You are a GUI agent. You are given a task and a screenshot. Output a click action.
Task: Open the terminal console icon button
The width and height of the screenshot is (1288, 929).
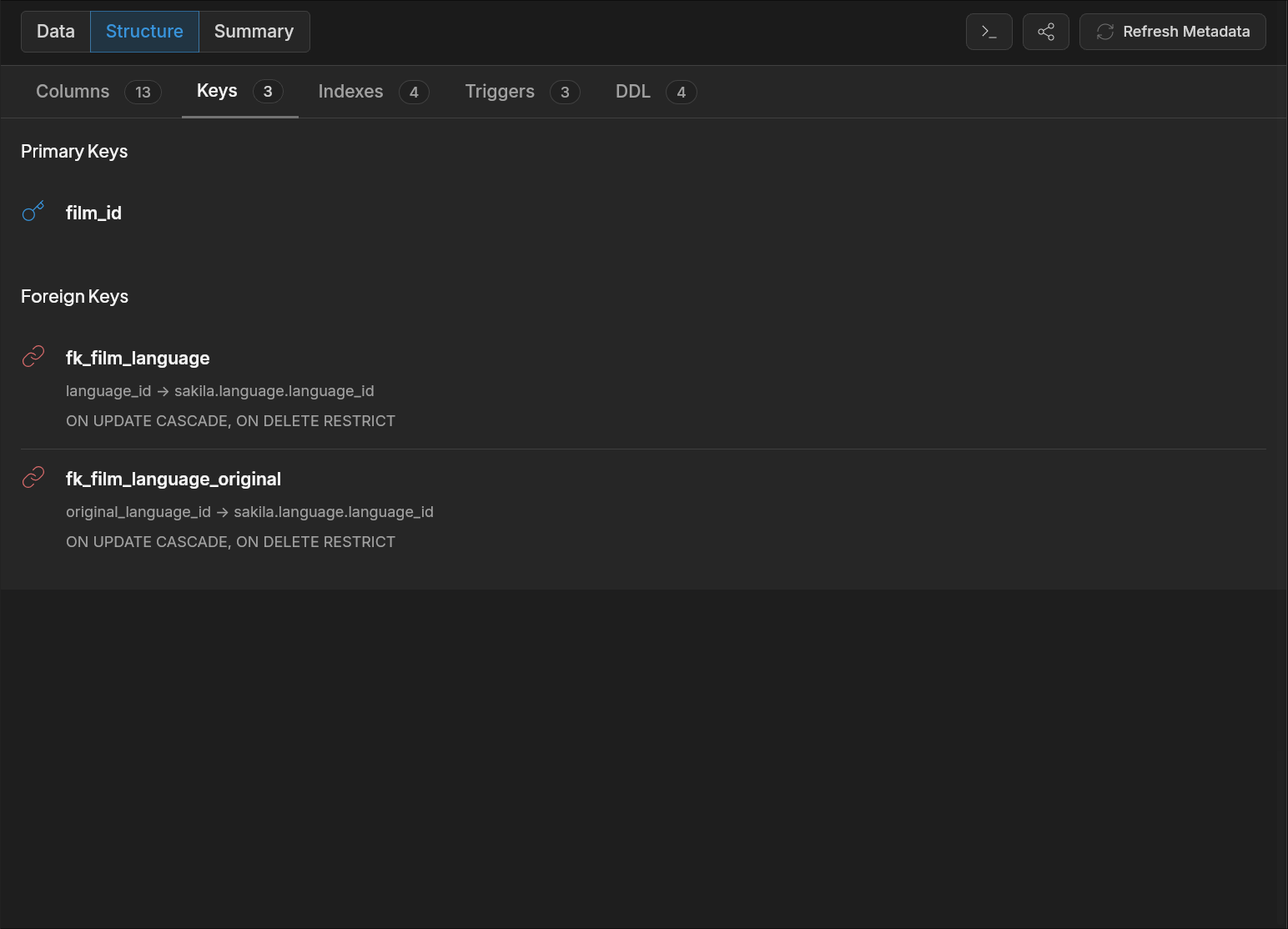(989, 32)
